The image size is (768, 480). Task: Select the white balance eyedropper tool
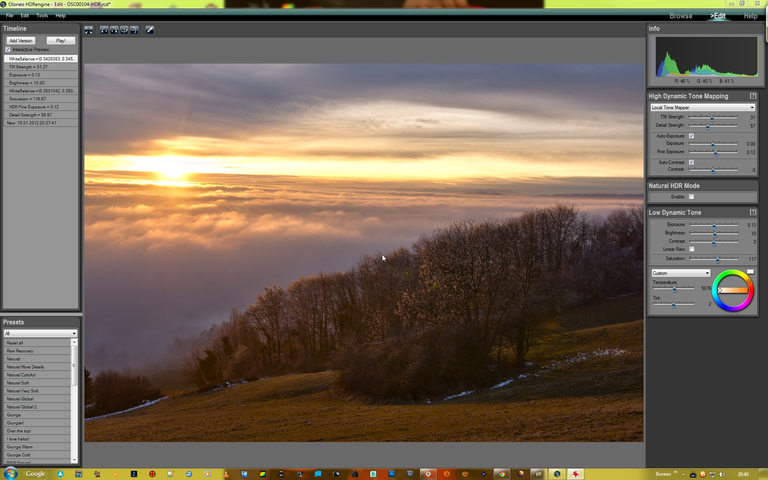150,30
